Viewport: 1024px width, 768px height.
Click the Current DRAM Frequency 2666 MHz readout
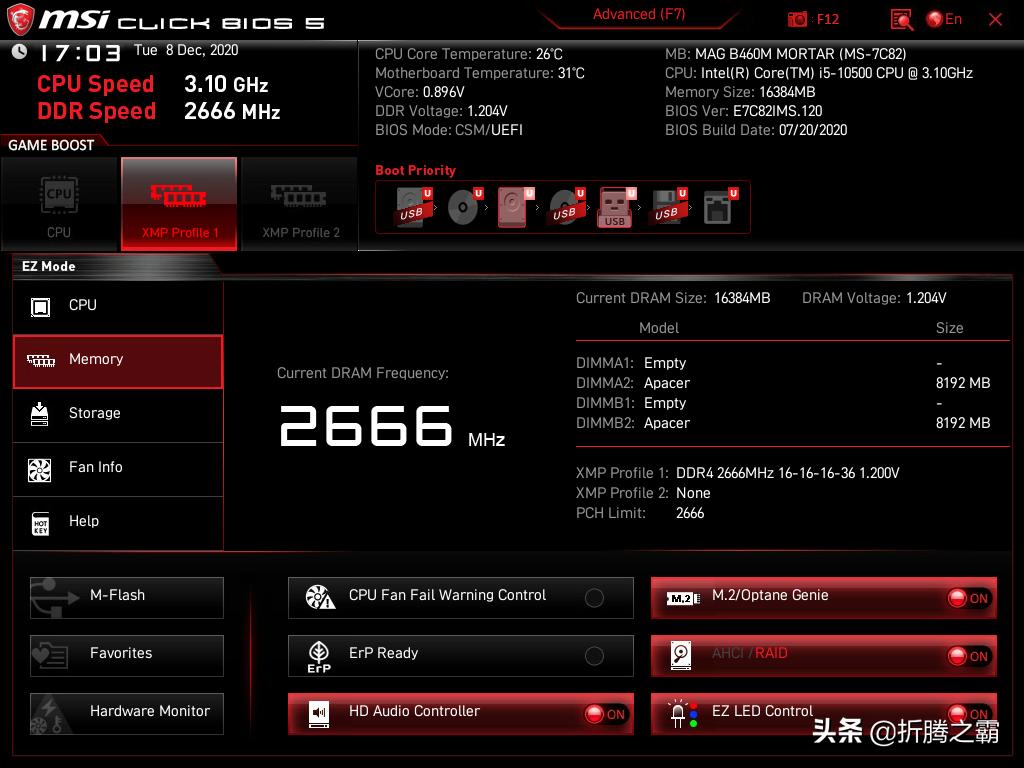click(x=392, y=426)
